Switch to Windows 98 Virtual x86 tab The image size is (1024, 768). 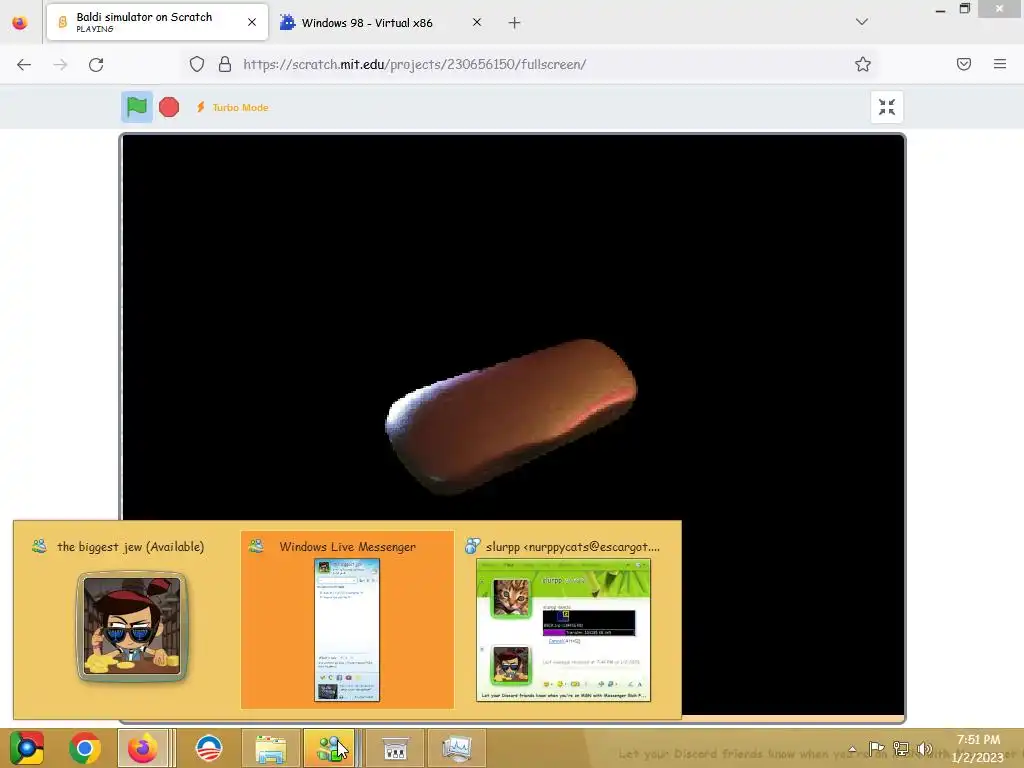click(366, 23)
